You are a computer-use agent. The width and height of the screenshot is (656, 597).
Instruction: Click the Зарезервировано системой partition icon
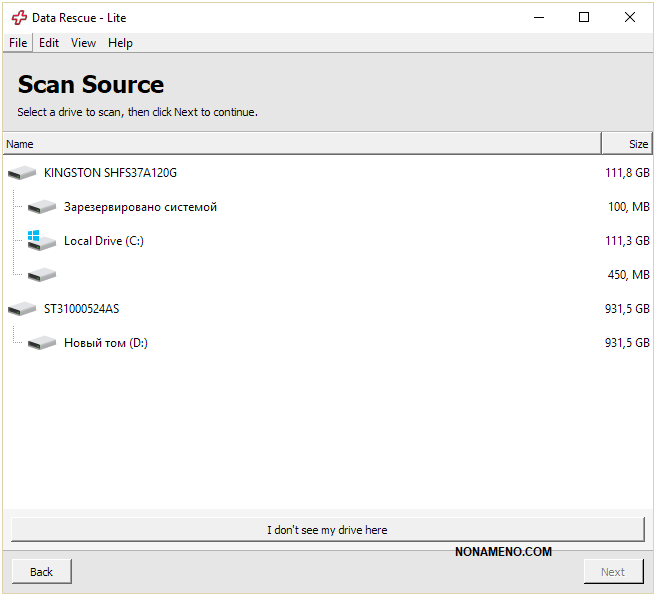tap(42, 207)
